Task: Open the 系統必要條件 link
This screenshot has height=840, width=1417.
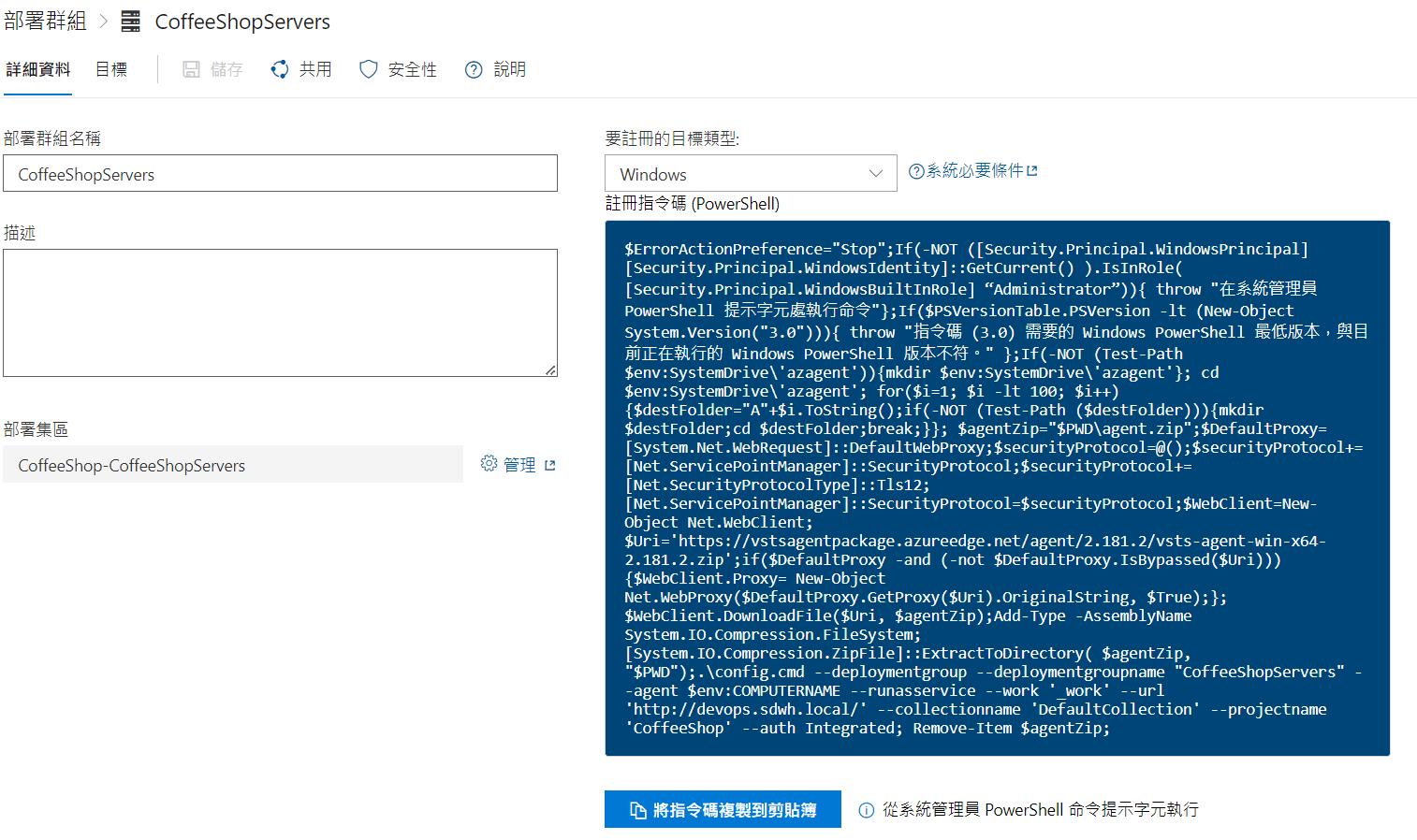Action: [974, 170]
